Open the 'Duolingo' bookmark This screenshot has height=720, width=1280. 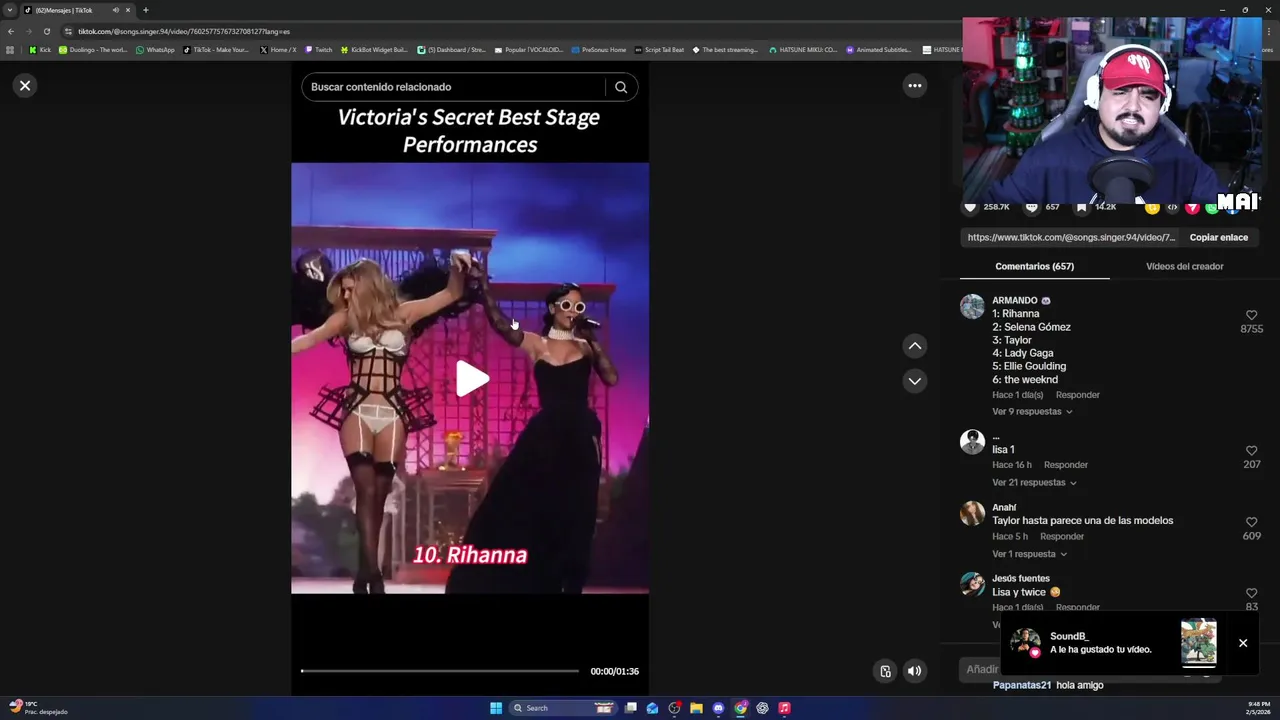point(93,50)
